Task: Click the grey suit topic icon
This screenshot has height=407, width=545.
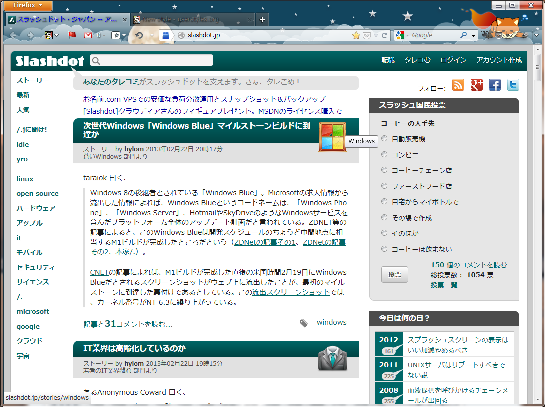Action: click(332, 358)
